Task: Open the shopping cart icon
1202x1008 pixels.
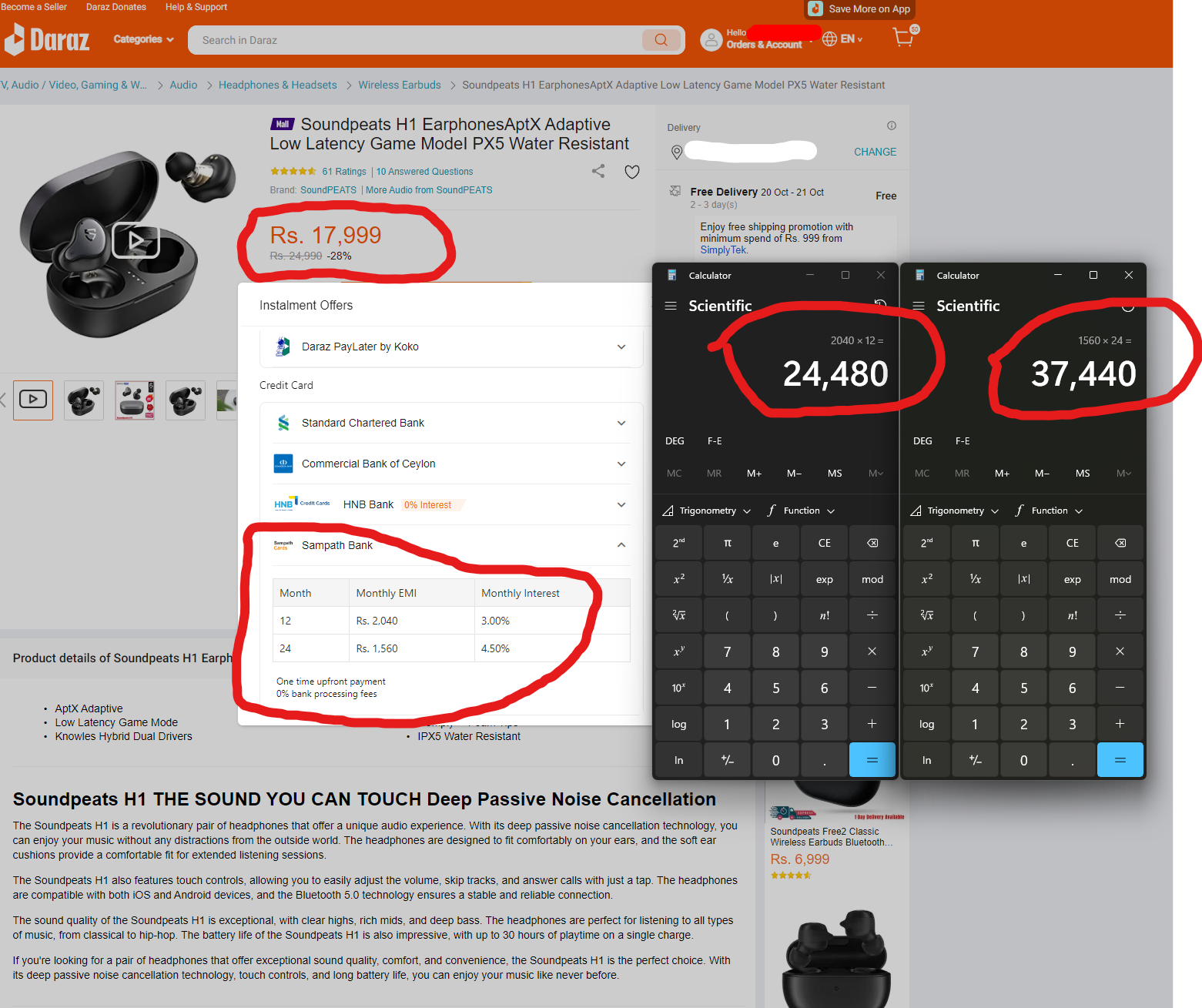Action: [904, 36]
